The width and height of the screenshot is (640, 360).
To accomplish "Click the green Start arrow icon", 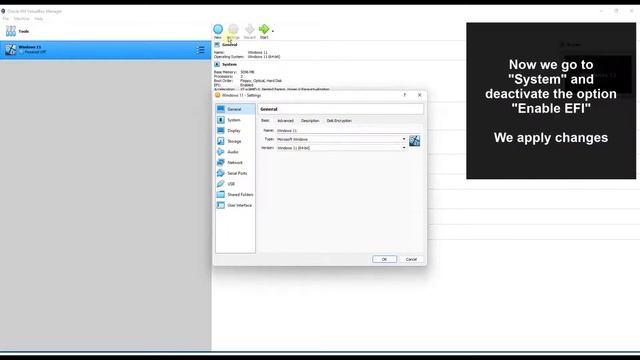I will pyautogui.click(x=264, y=29).
